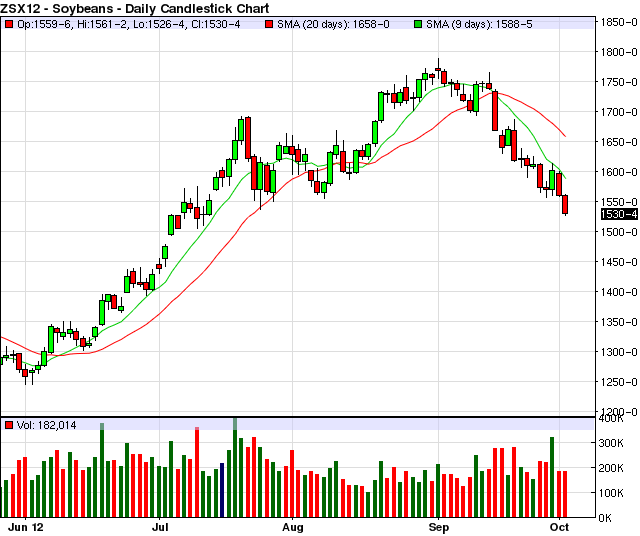This screenshot has width=640, height=536.
Task: Click the red SMA 20 days legend swatch
Action: click(269, 24)
